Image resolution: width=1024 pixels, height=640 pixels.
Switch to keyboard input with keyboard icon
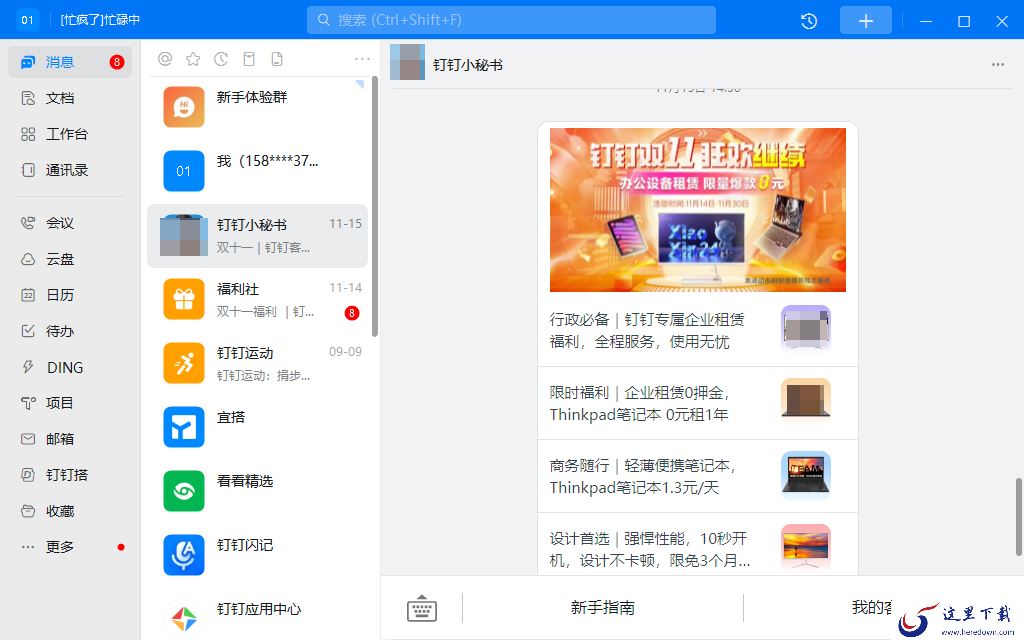pyautogui.click(x=422, y=608)
